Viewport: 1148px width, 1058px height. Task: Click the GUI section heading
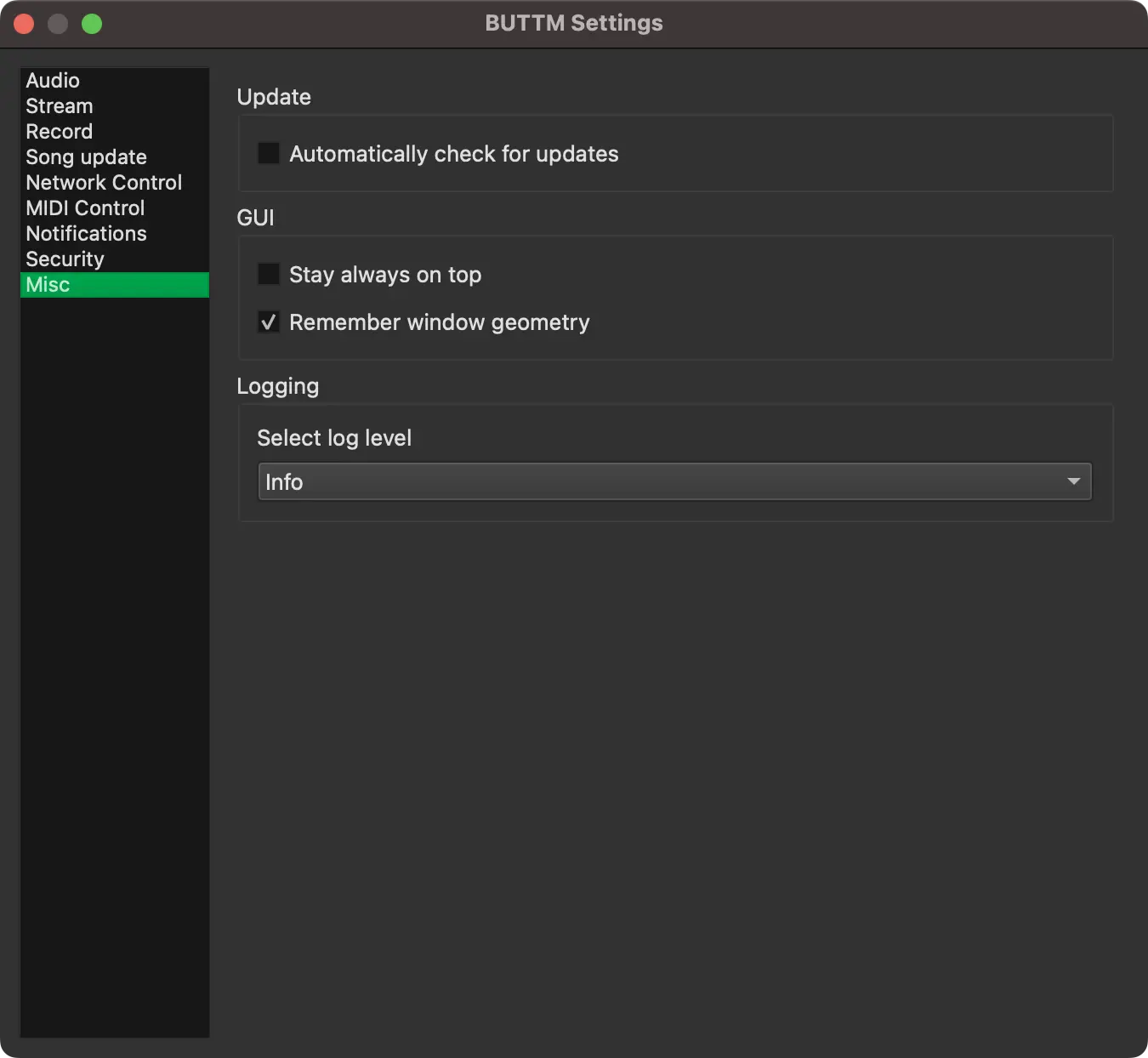point(255,217)
